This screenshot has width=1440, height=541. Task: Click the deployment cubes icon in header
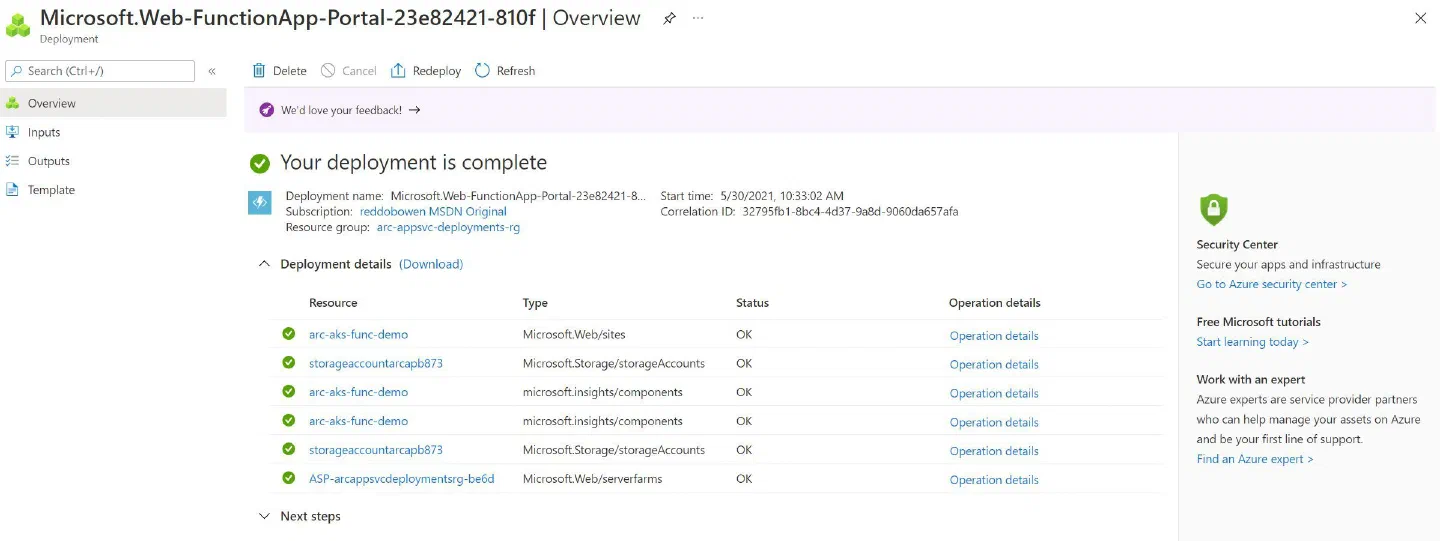coord(18,24)
